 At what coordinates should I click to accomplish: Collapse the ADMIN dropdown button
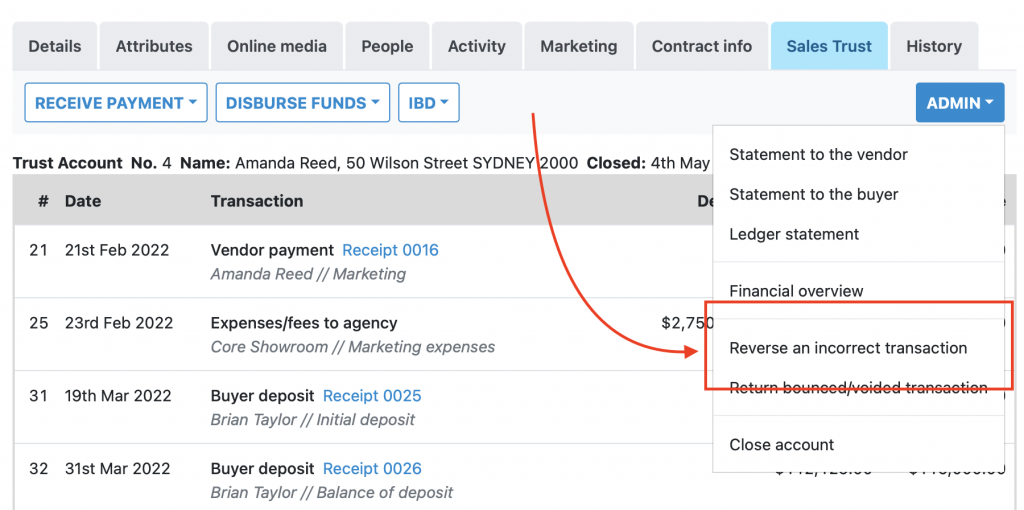[959, 103]
